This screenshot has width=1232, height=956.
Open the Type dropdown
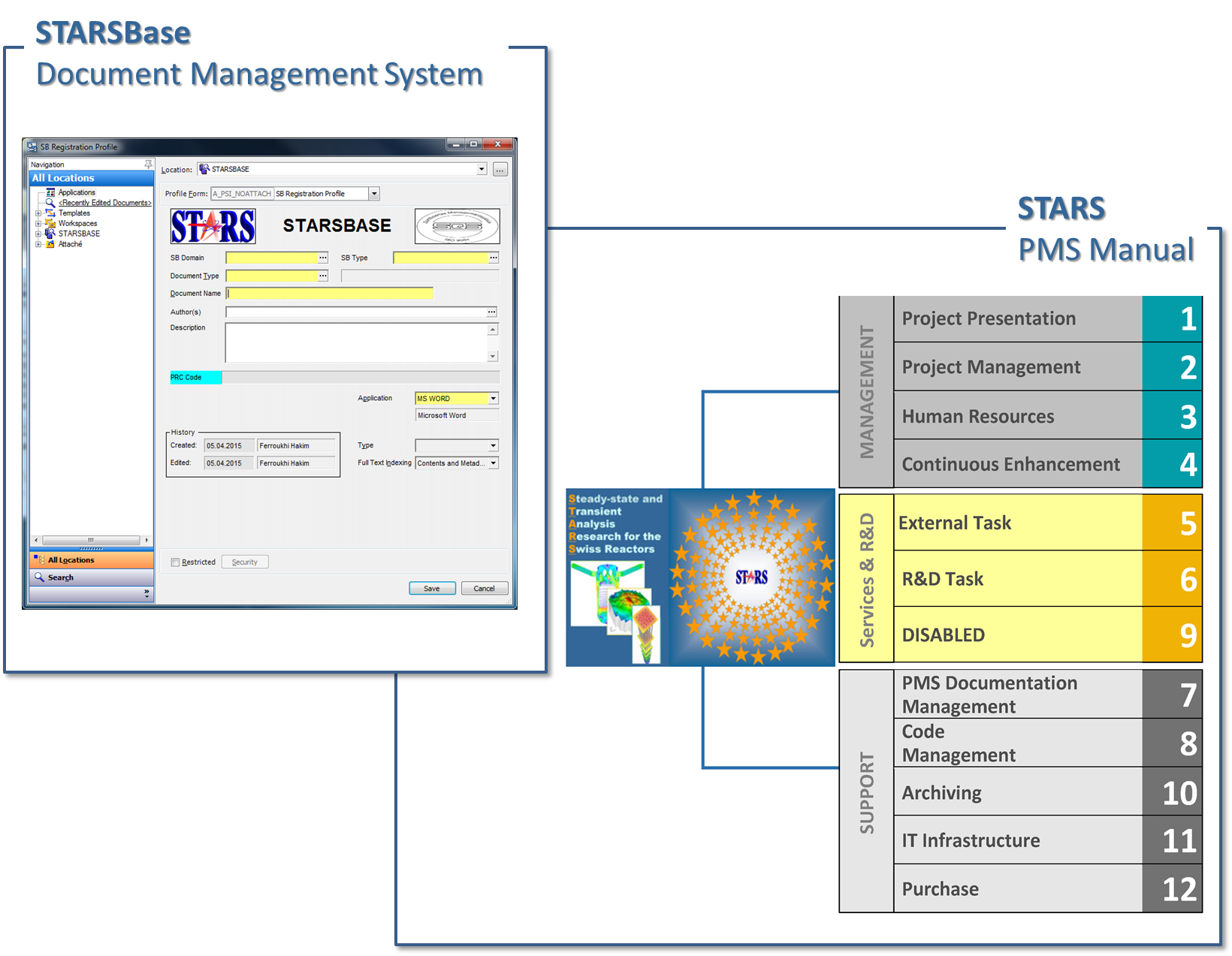coord(494,445)
